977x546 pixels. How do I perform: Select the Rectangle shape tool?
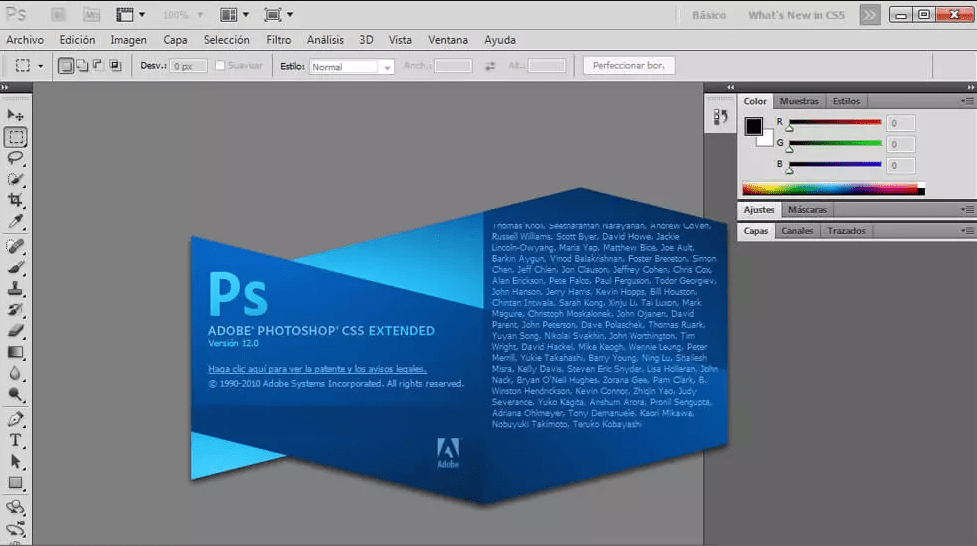pyautogui.click(x=16, y=483)
